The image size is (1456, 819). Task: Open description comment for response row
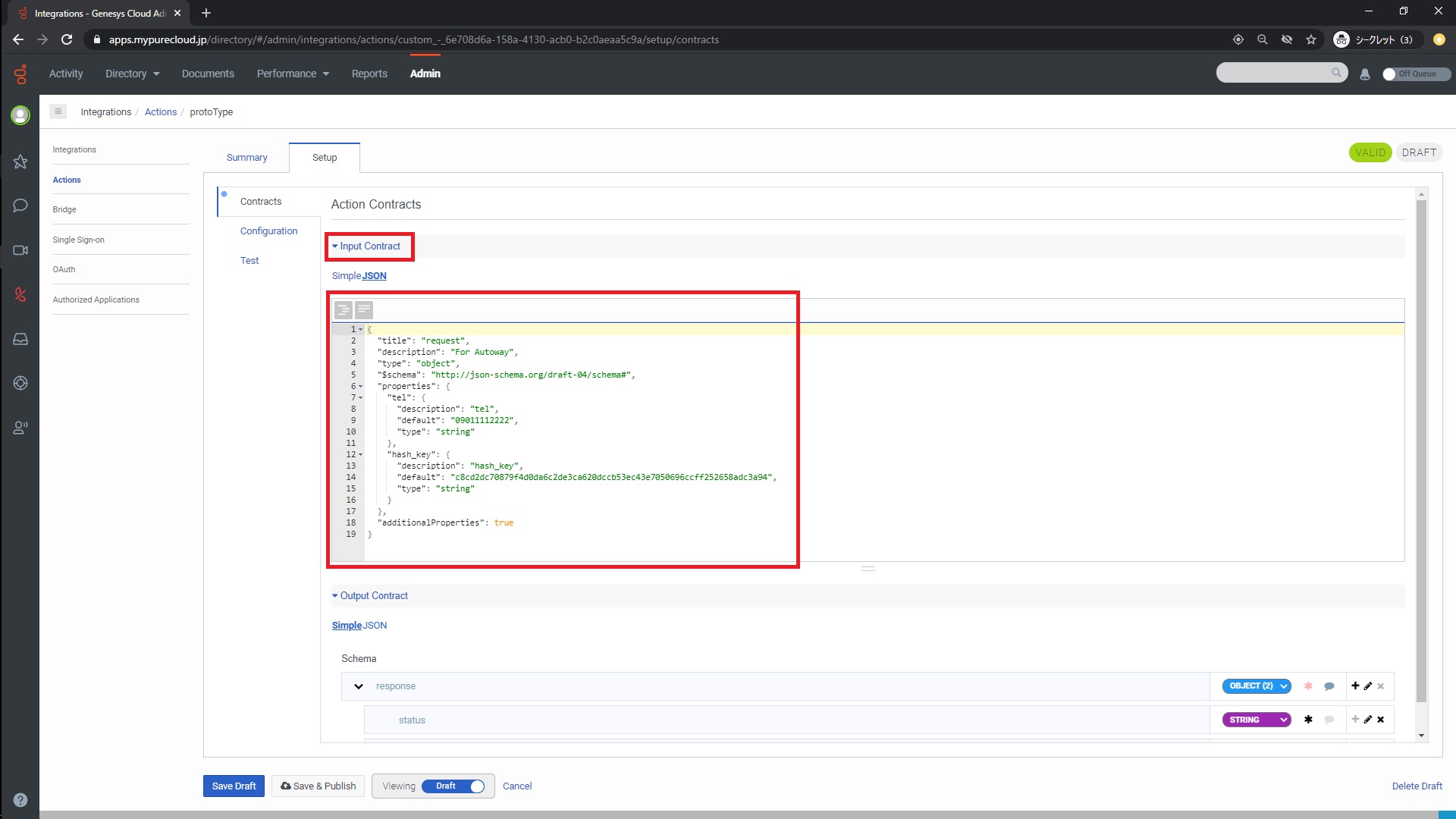[1329, 686]
